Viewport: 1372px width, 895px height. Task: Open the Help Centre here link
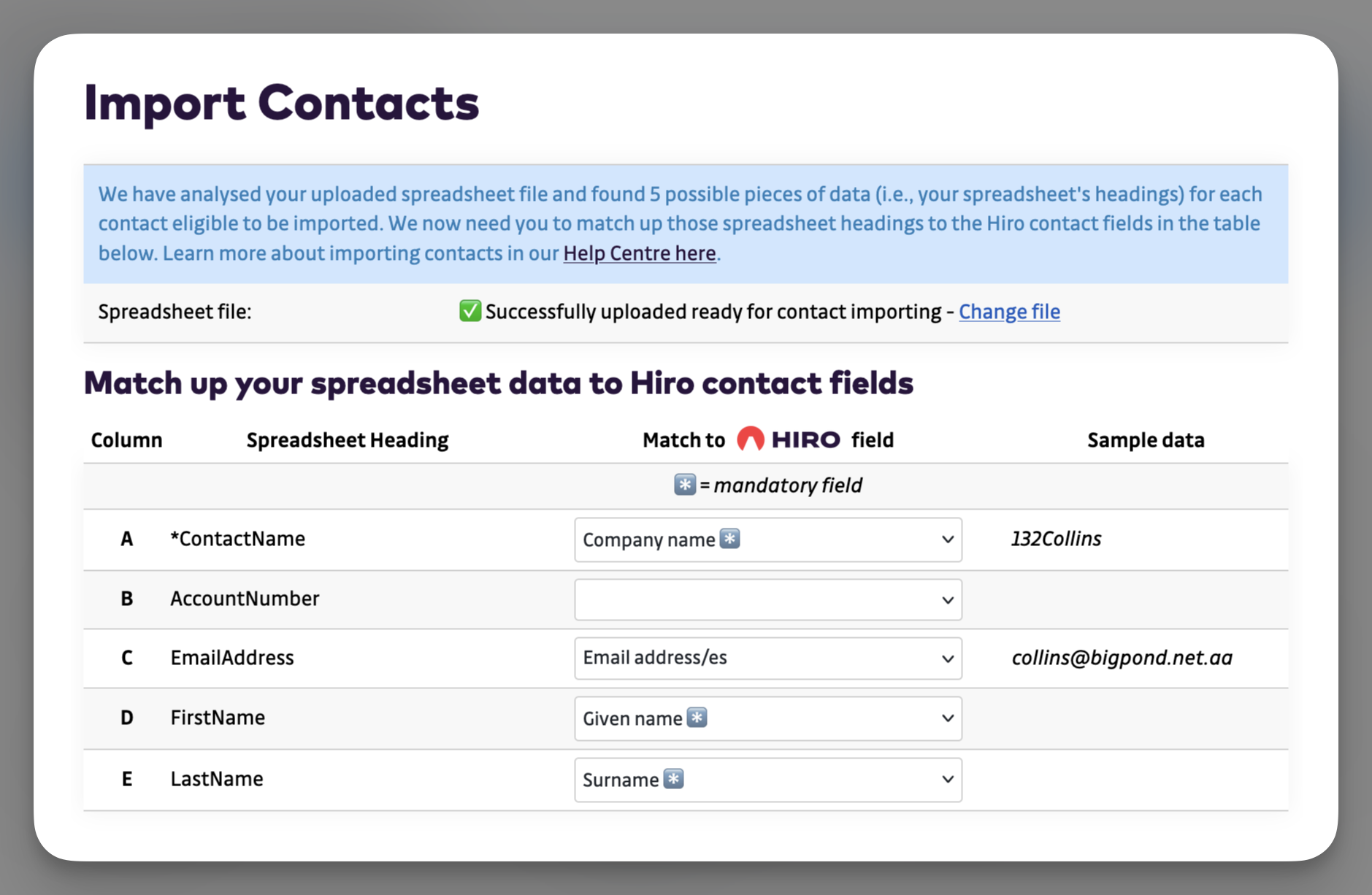click(x=639, y=253)
